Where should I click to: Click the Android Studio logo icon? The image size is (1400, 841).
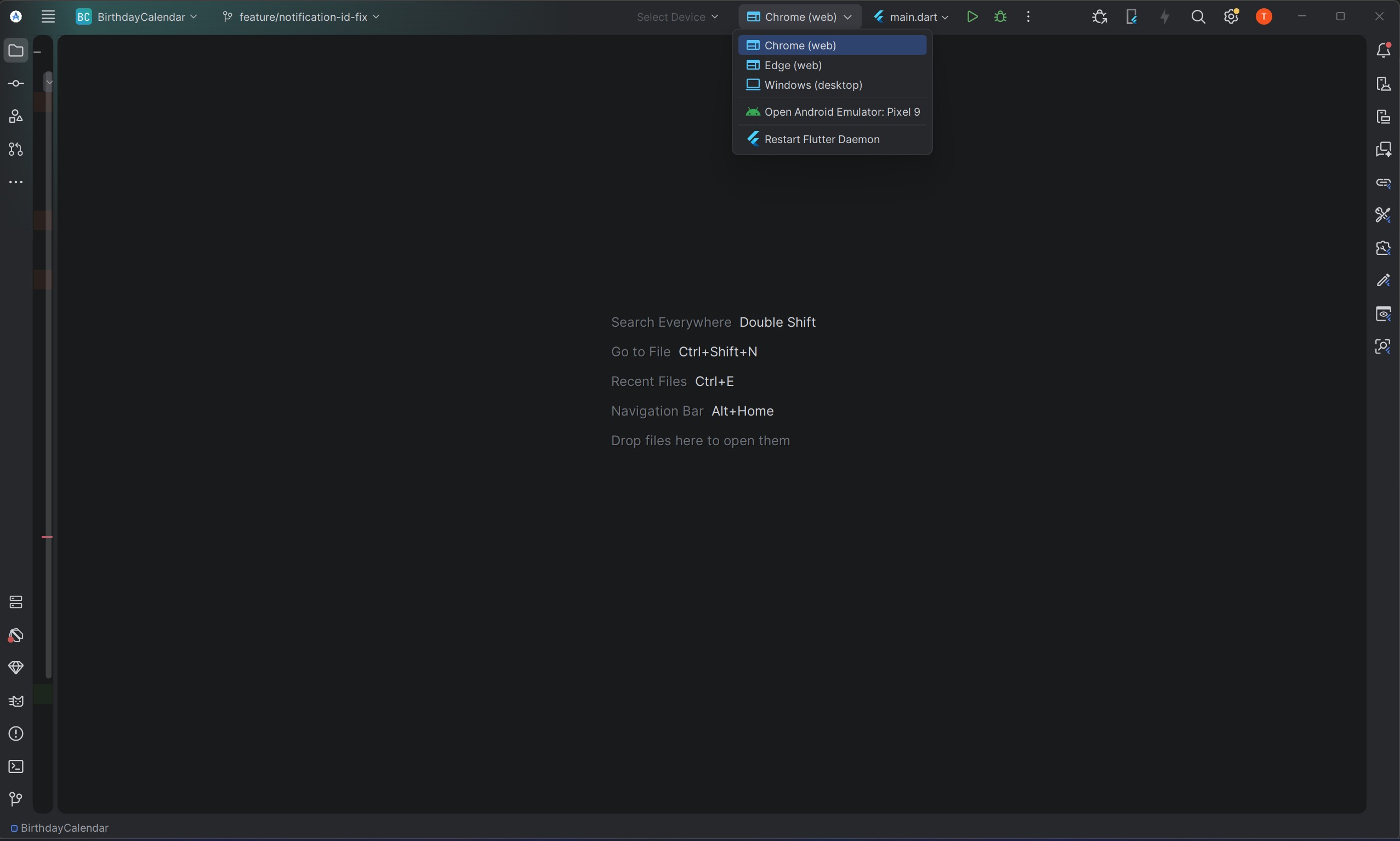point(16,17)
